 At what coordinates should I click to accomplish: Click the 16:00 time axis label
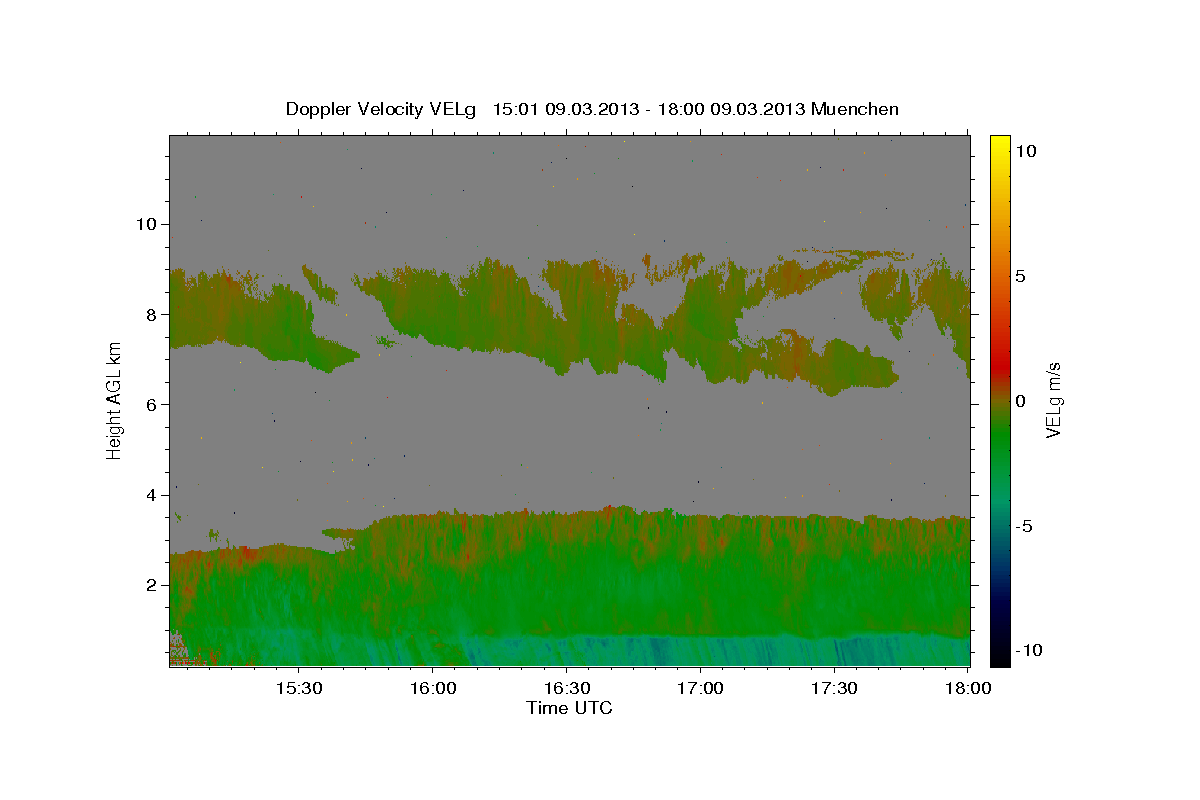[433, 689]
